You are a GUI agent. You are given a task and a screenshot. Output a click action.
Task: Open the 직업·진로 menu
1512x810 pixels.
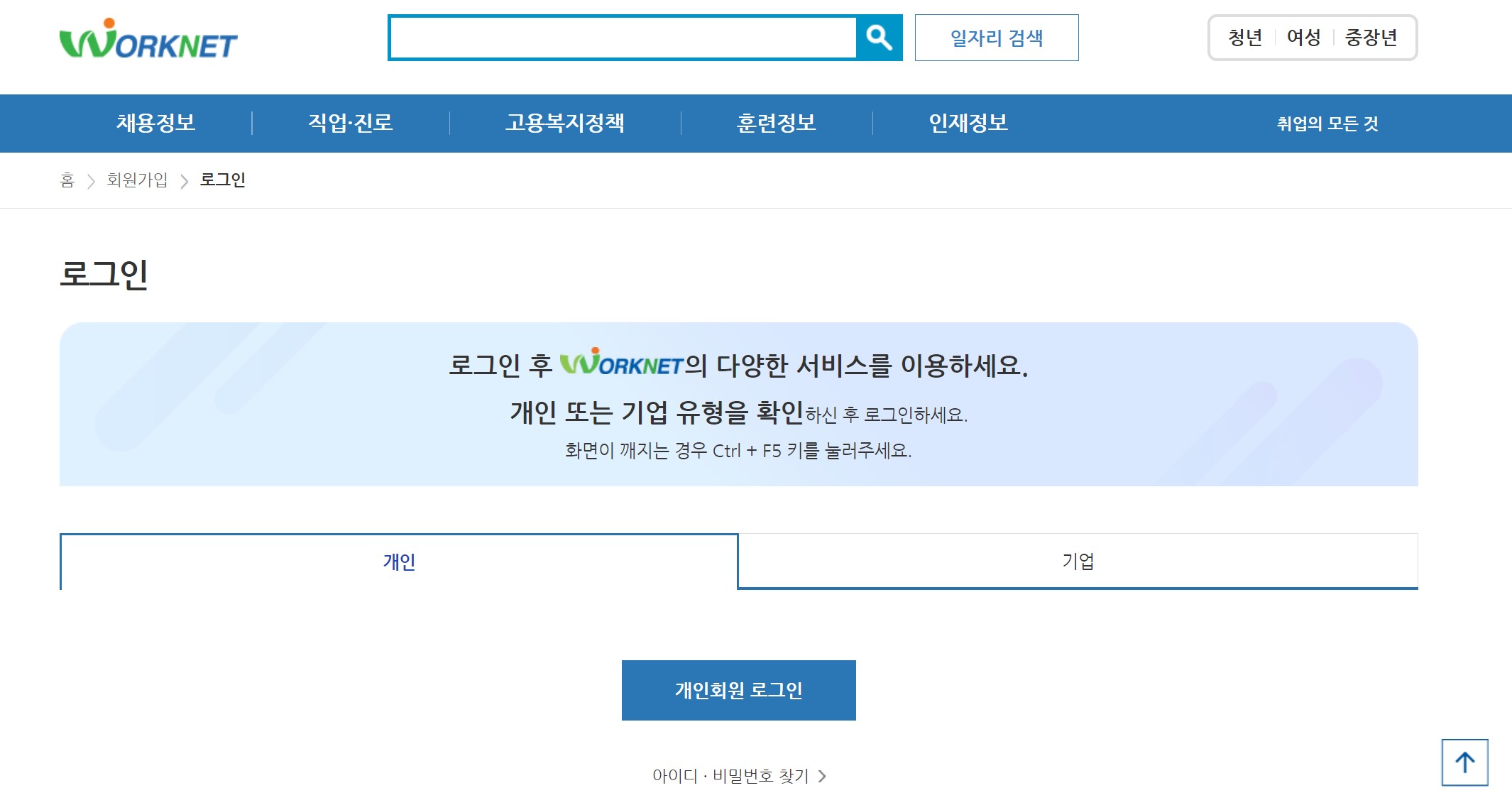point(350,123)
